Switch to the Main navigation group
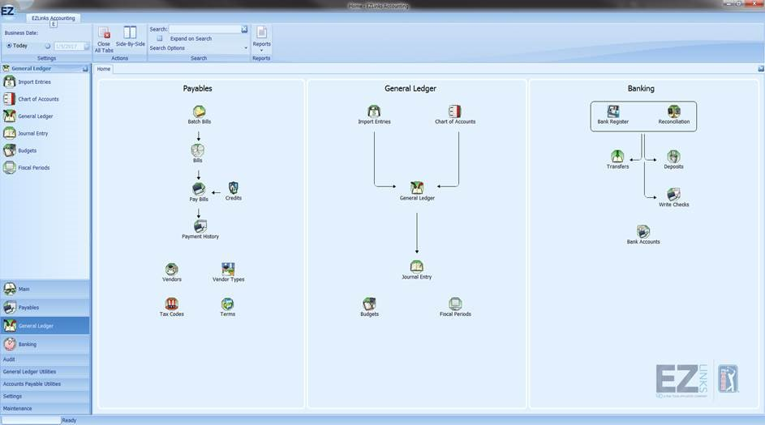765x425 pixels. (45, 289)
